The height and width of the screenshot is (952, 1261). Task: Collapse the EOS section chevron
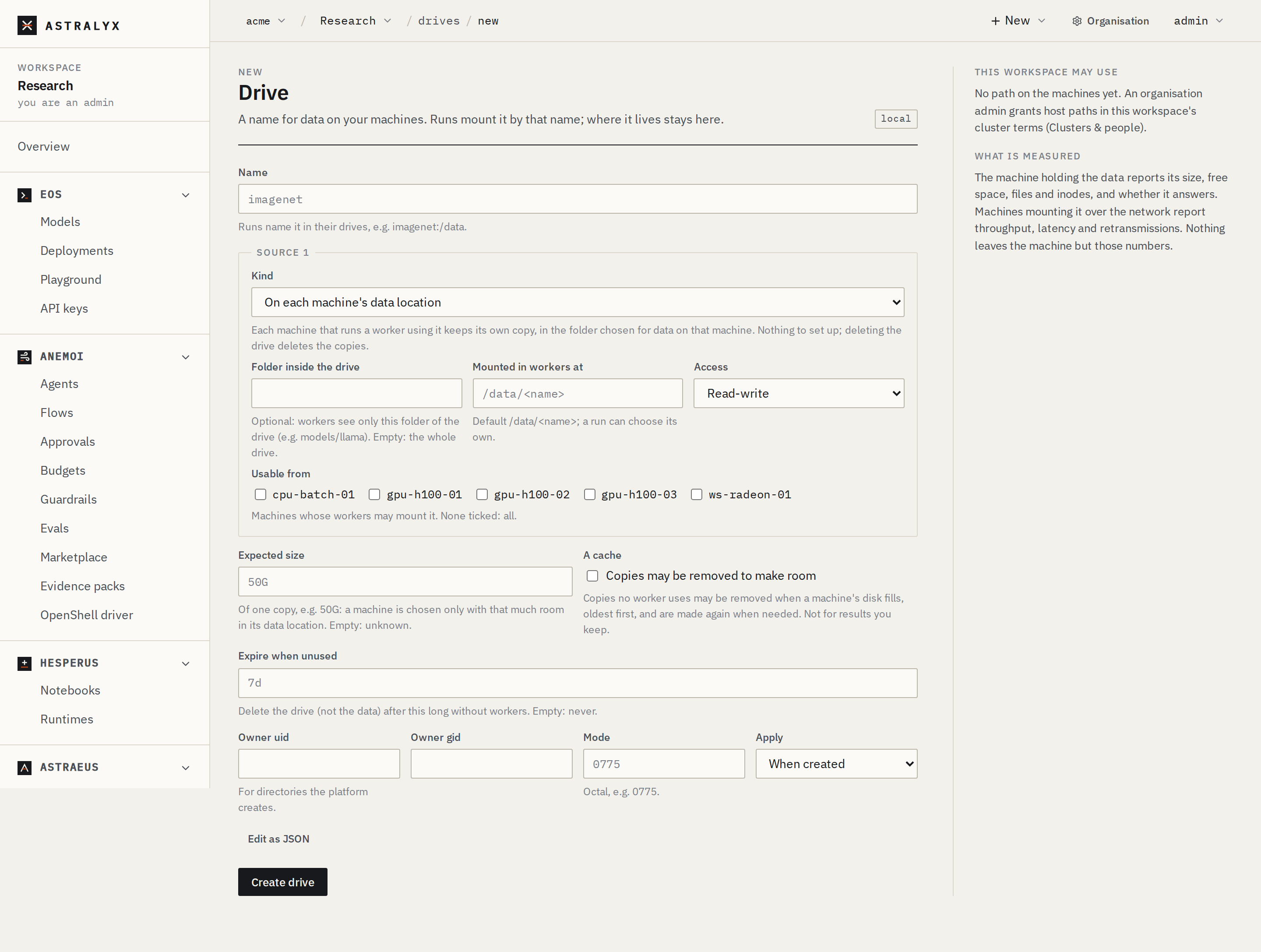(x=186, y=196)
